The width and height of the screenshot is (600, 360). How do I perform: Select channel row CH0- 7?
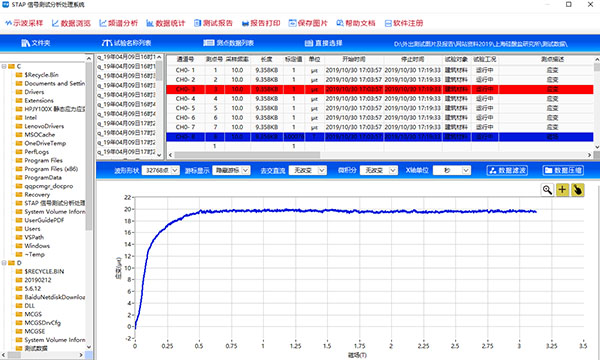point(380,127)
